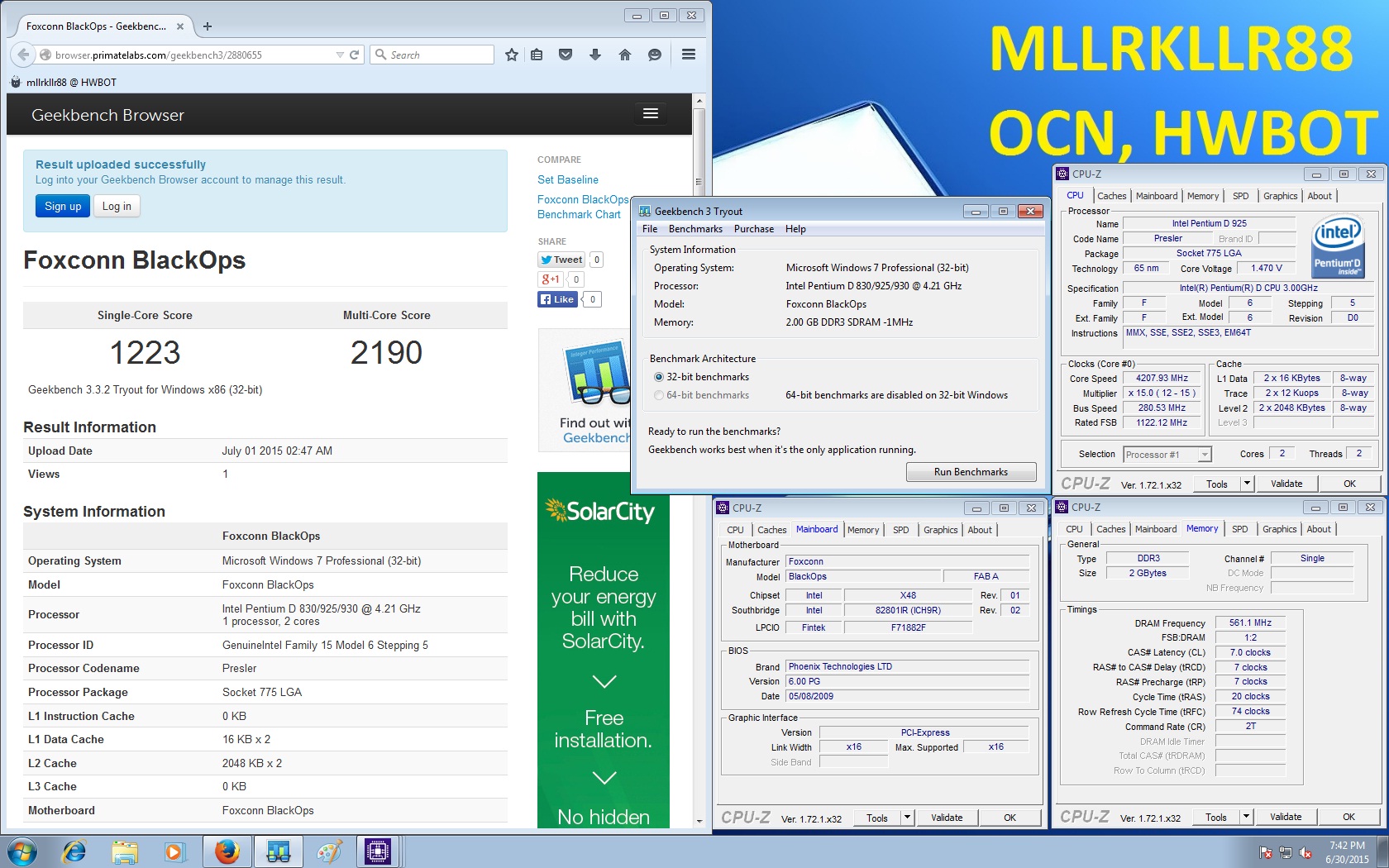
Task: Click the Set Baseline link
Action: 567,179
